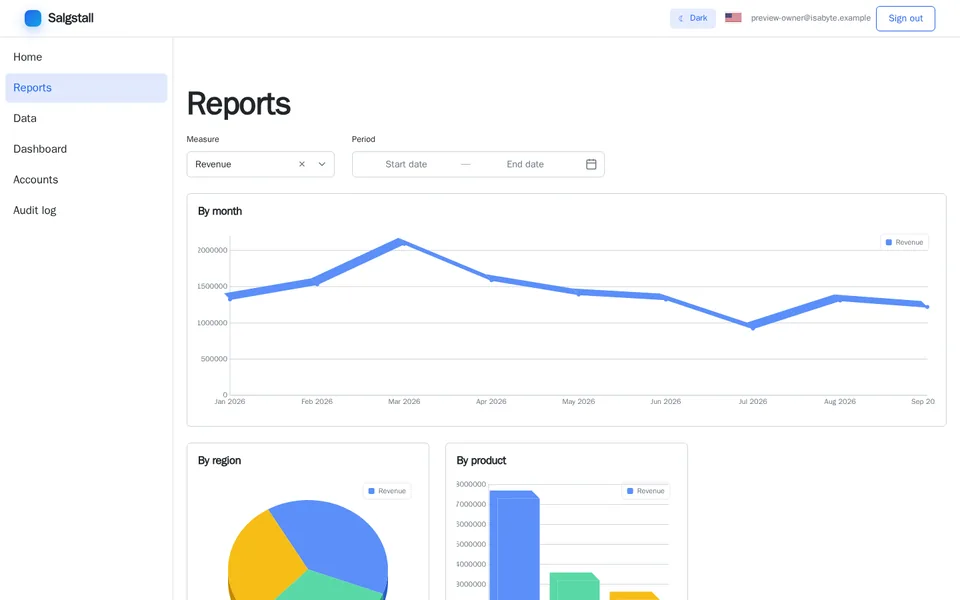Viewport: 960px width, 600px height.
Task: Toggle the Dark mode button
Action: 692,18
